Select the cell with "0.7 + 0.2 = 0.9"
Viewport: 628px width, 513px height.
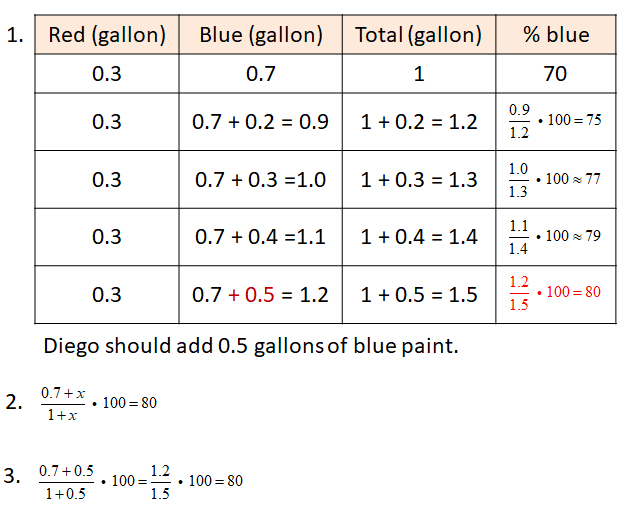click(x=261, y=122)
